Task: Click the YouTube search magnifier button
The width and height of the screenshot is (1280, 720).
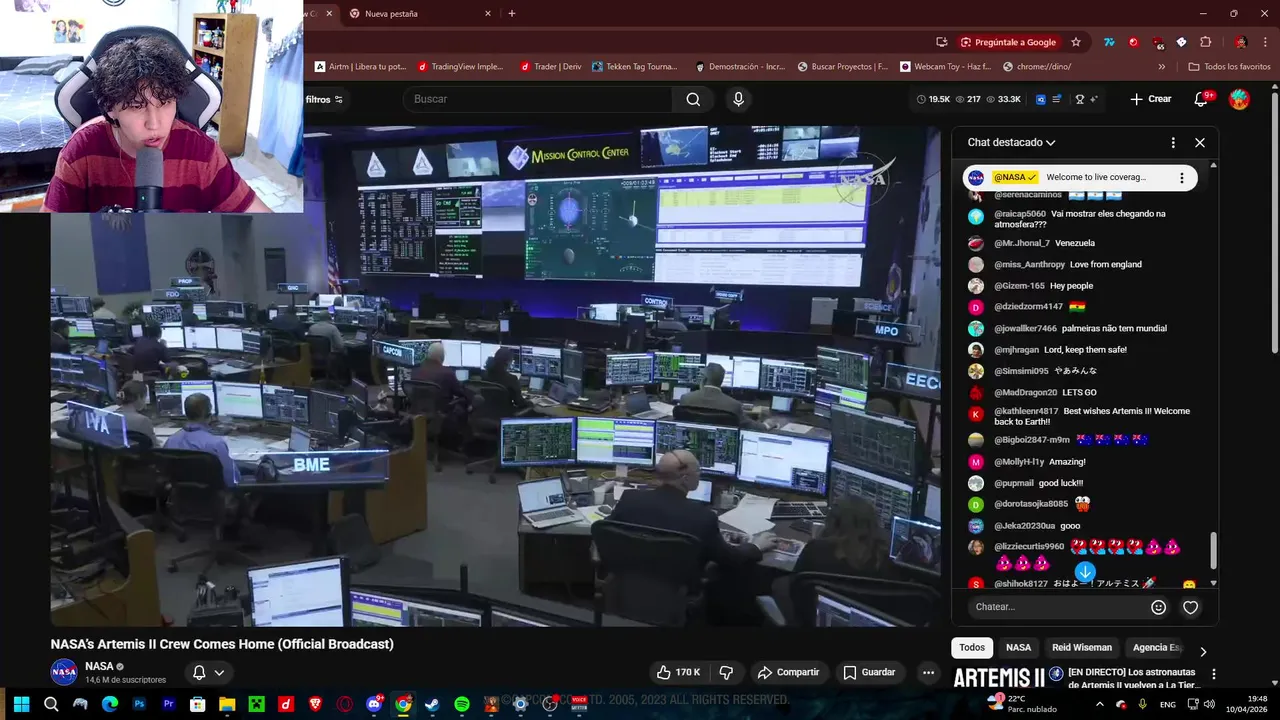Action: [x=693, y=99]
